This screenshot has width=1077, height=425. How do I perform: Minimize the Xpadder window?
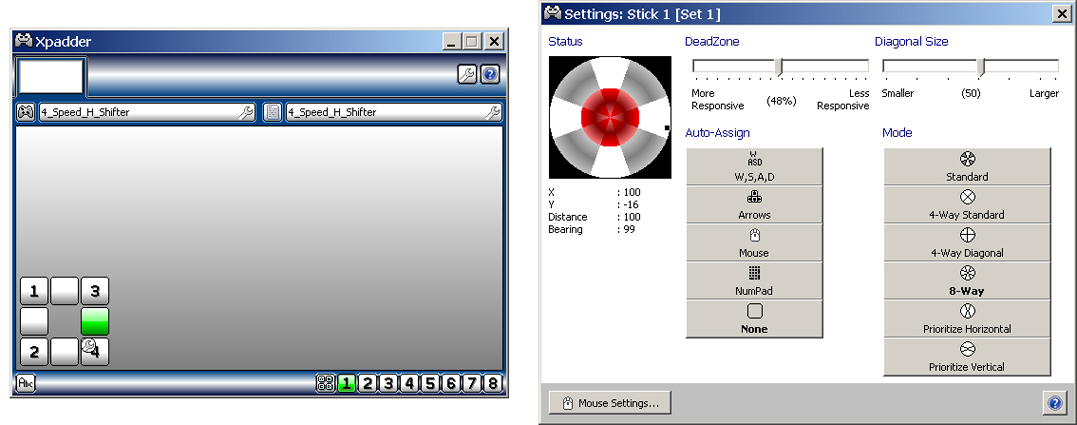[x=451, y=42]
